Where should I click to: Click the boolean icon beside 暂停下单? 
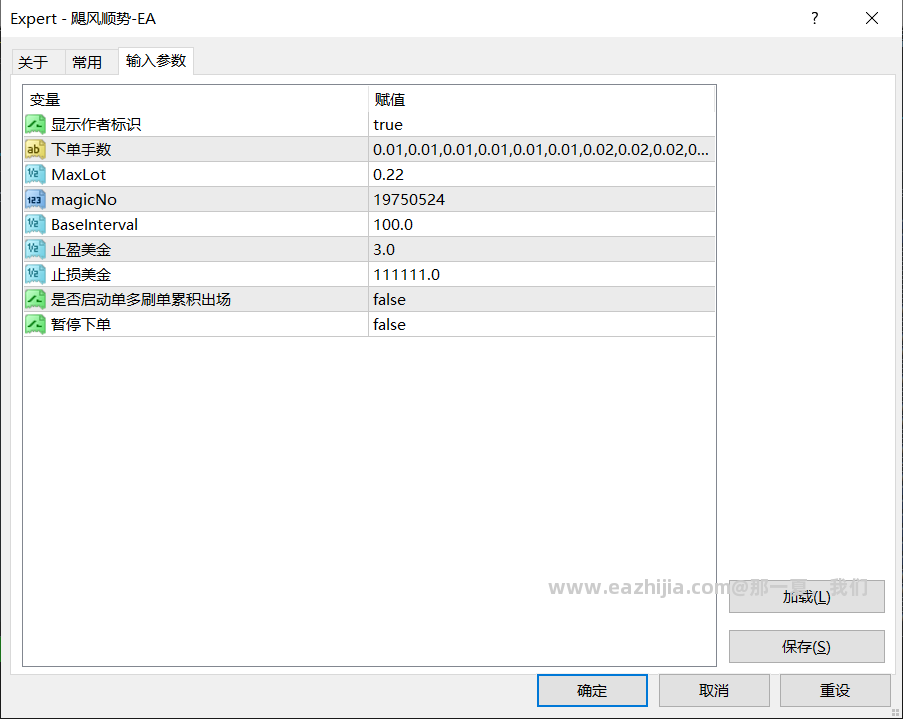coord(35,324)
